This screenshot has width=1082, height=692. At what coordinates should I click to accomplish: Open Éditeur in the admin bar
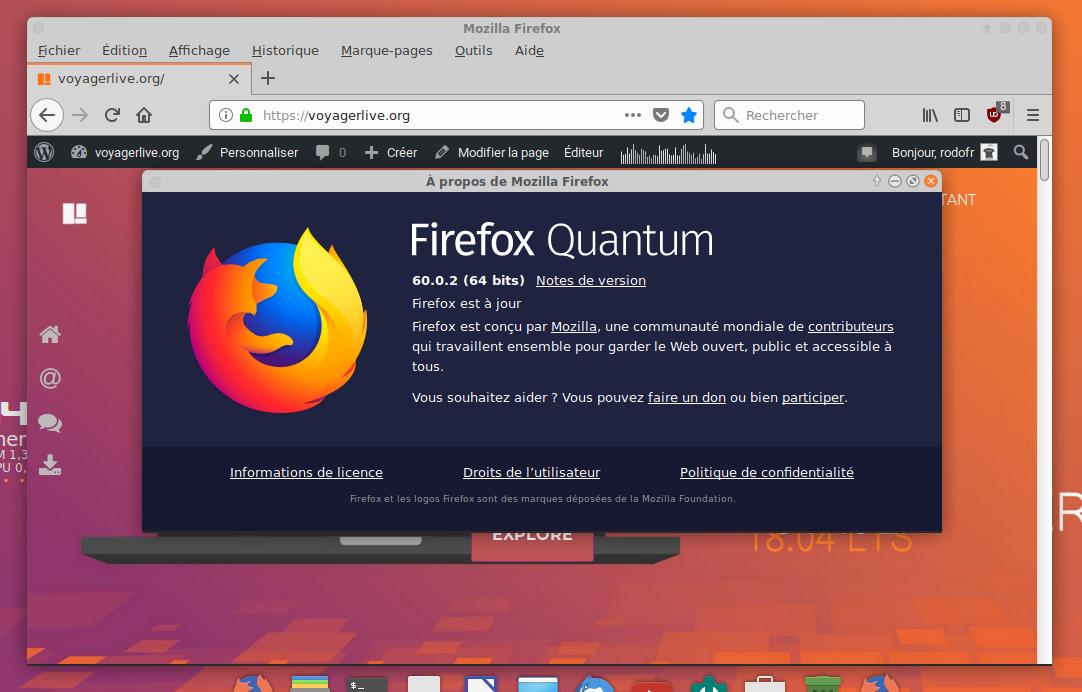click(583, 152)
